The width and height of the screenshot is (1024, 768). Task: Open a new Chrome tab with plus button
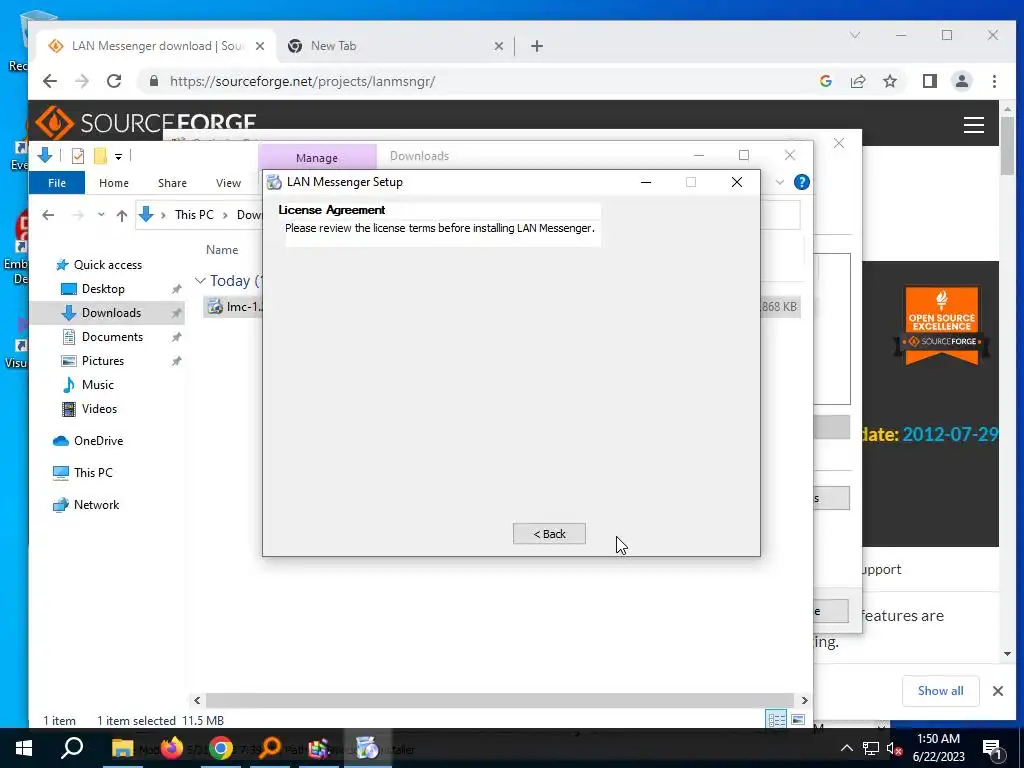click(537, 46)
